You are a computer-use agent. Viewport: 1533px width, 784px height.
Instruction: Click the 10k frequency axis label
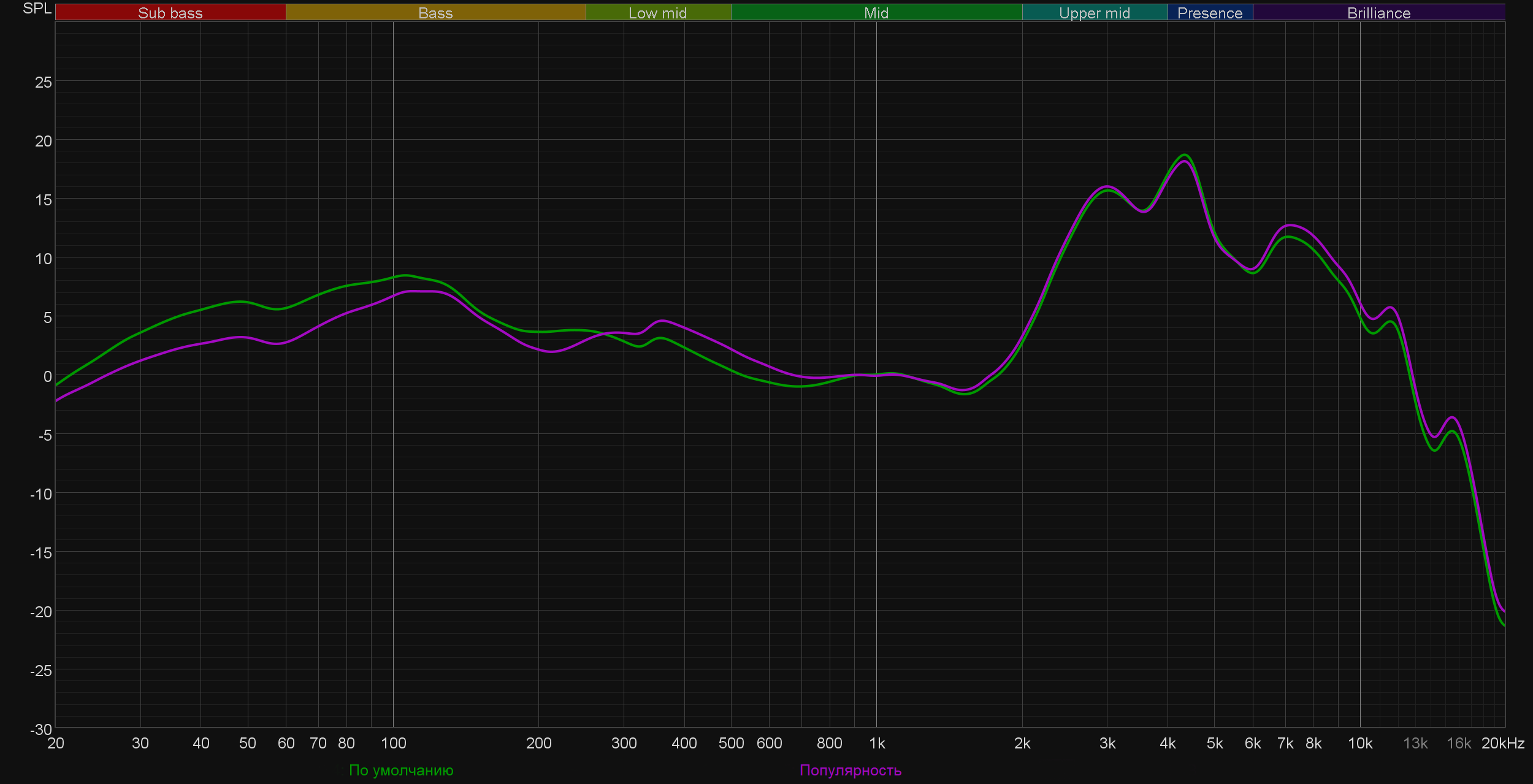(1359, 744)
